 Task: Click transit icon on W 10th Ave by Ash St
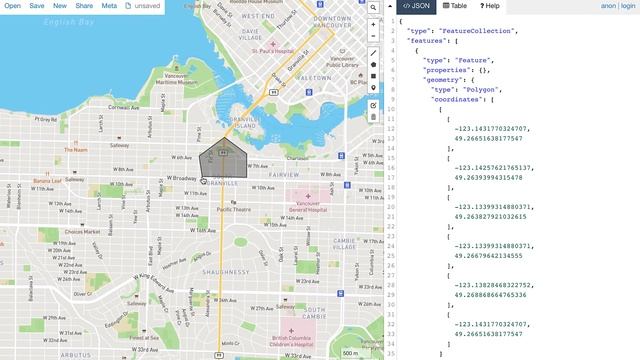pos(347,185)
